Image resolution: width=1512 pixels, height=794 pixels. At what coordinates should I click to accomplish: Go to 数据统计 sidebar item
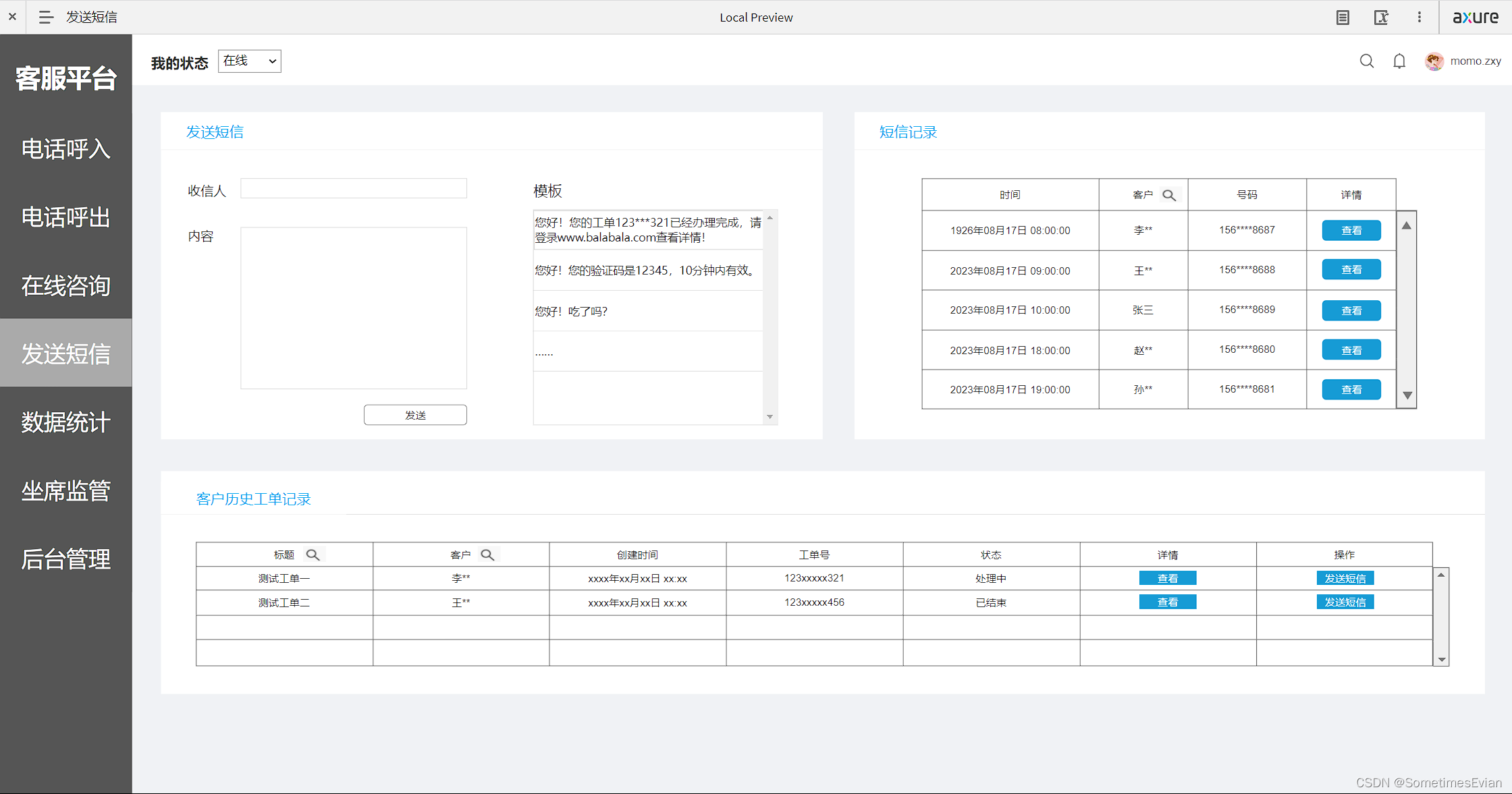coord(65,422)
